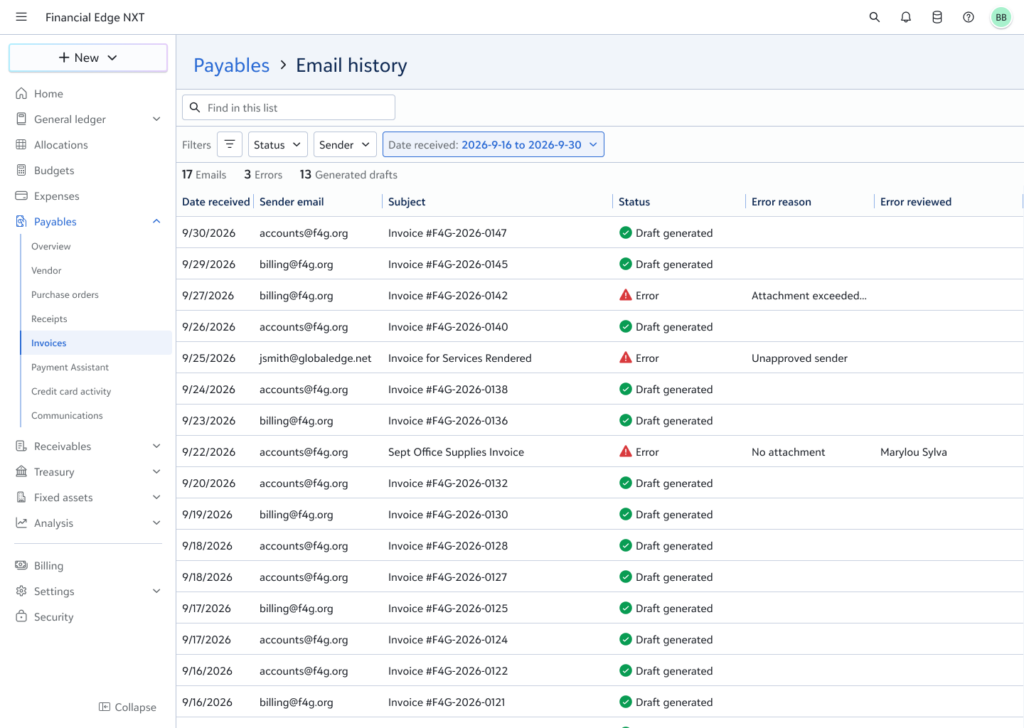Expand Receivables chevron

click(x=157, y=446)
